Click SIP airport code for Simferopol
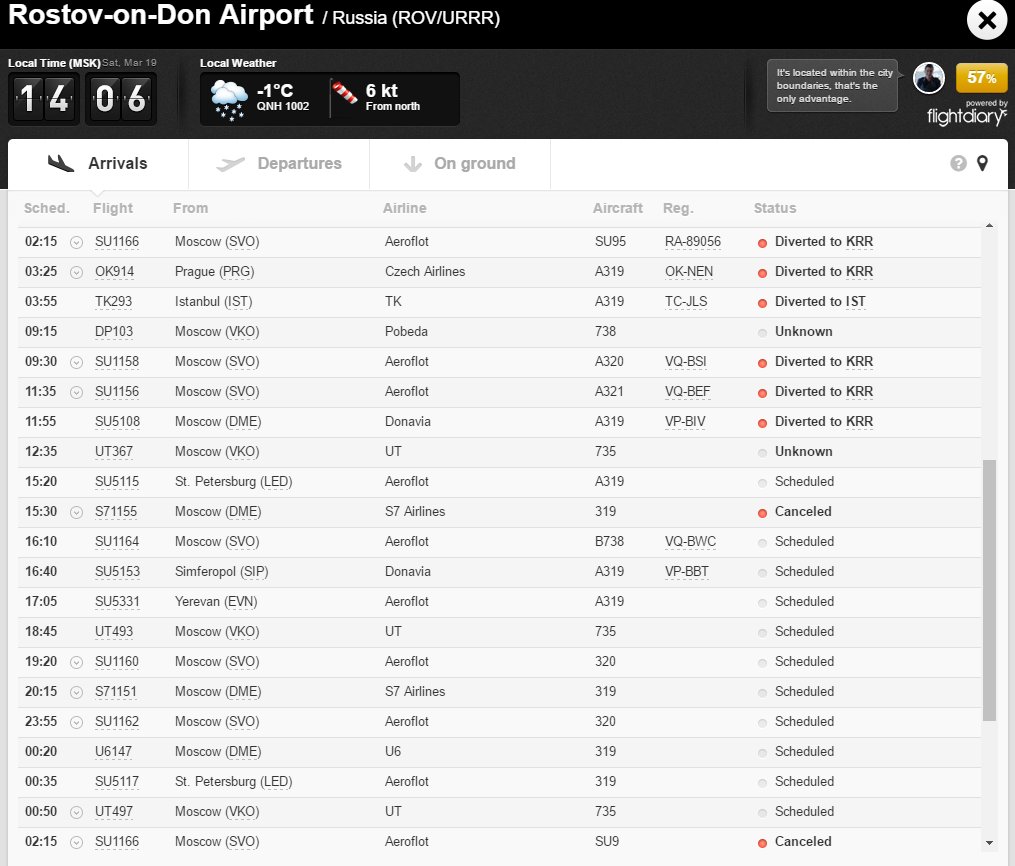The width and height of the screenshot is (1015, 866). click(254, 572)
